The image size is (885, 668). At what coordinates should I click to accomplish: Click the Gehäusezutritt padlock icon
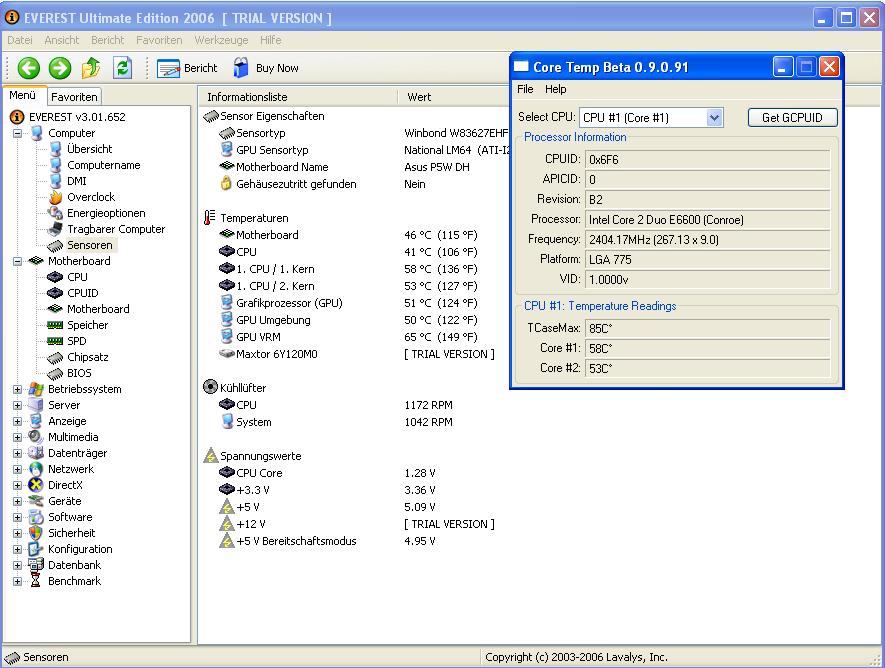tap(226, 183)
